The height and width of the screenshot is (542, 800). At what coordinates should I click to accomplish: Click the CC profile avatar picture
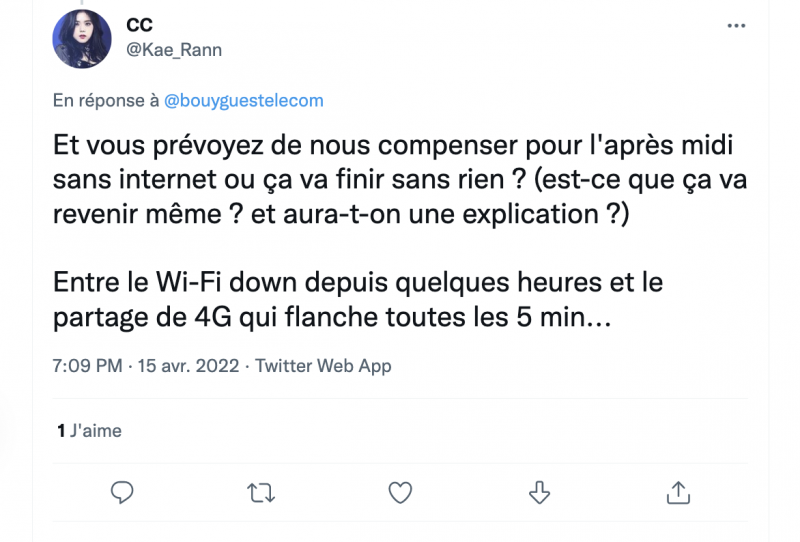(82, 40)
